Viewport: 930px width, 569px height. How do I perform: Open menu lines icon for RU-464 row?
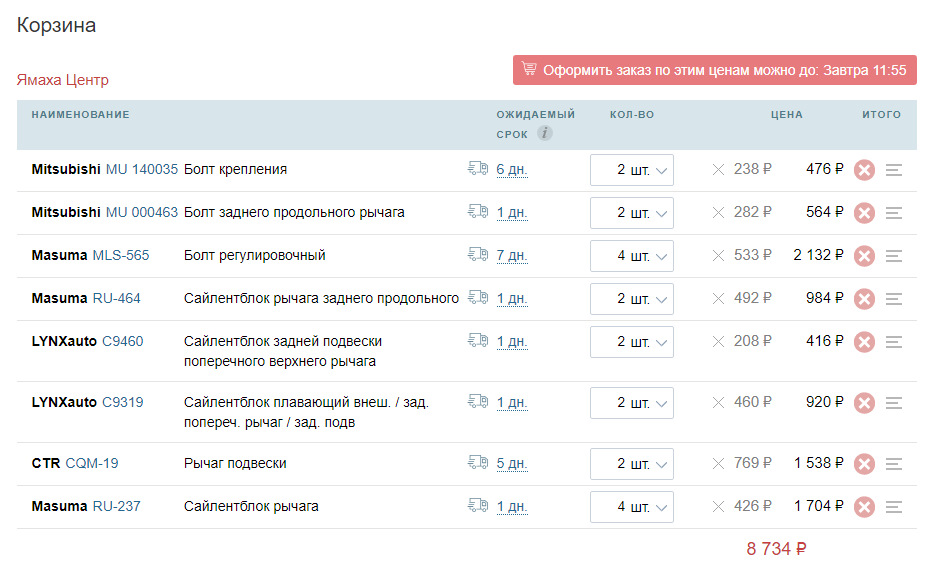pyautogui.click(x=894, y=299)
